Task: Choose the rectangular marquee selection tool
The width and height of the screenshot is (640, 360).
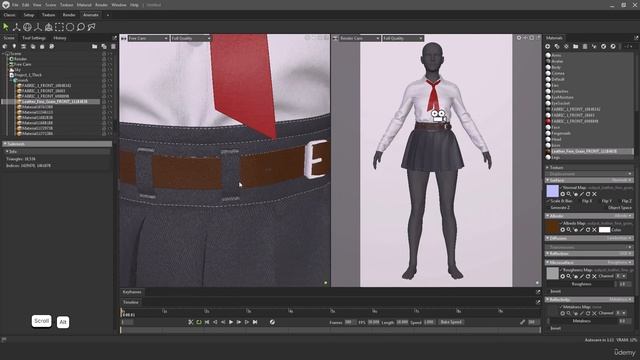Action: (60, 27)
